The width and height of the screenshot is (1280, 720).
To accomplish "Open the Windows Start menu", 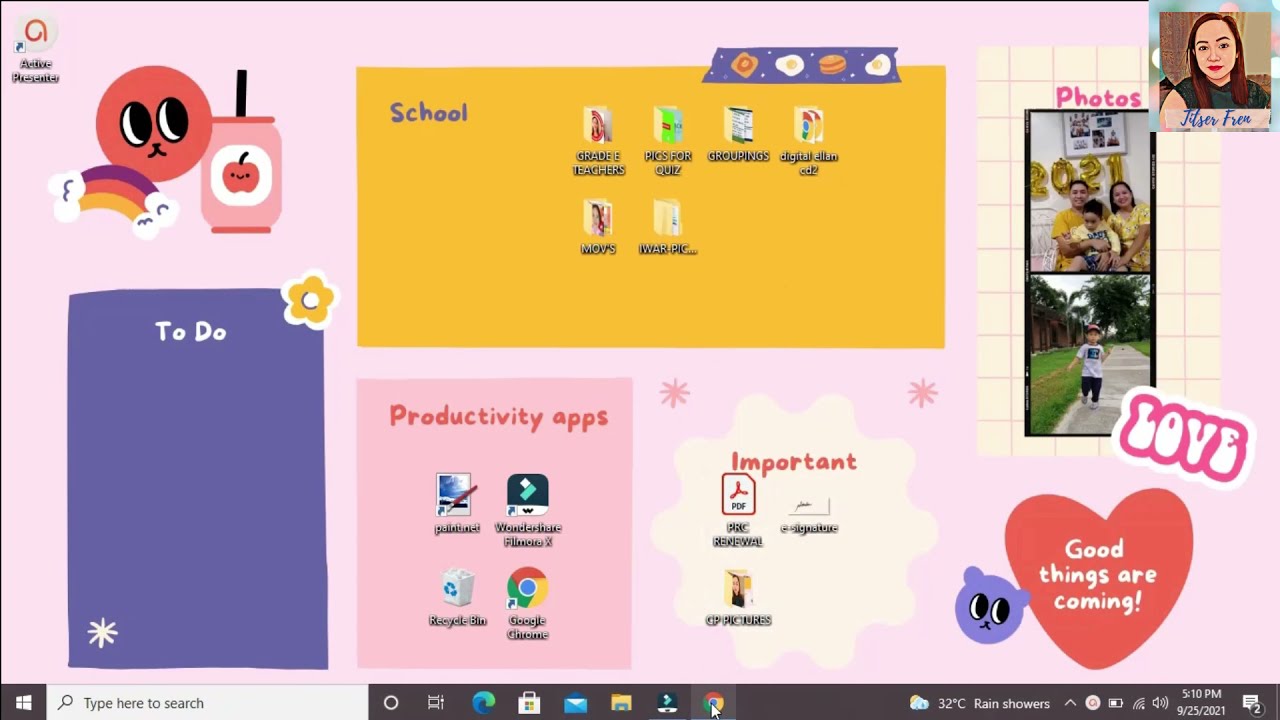I will tap(23, 703).
